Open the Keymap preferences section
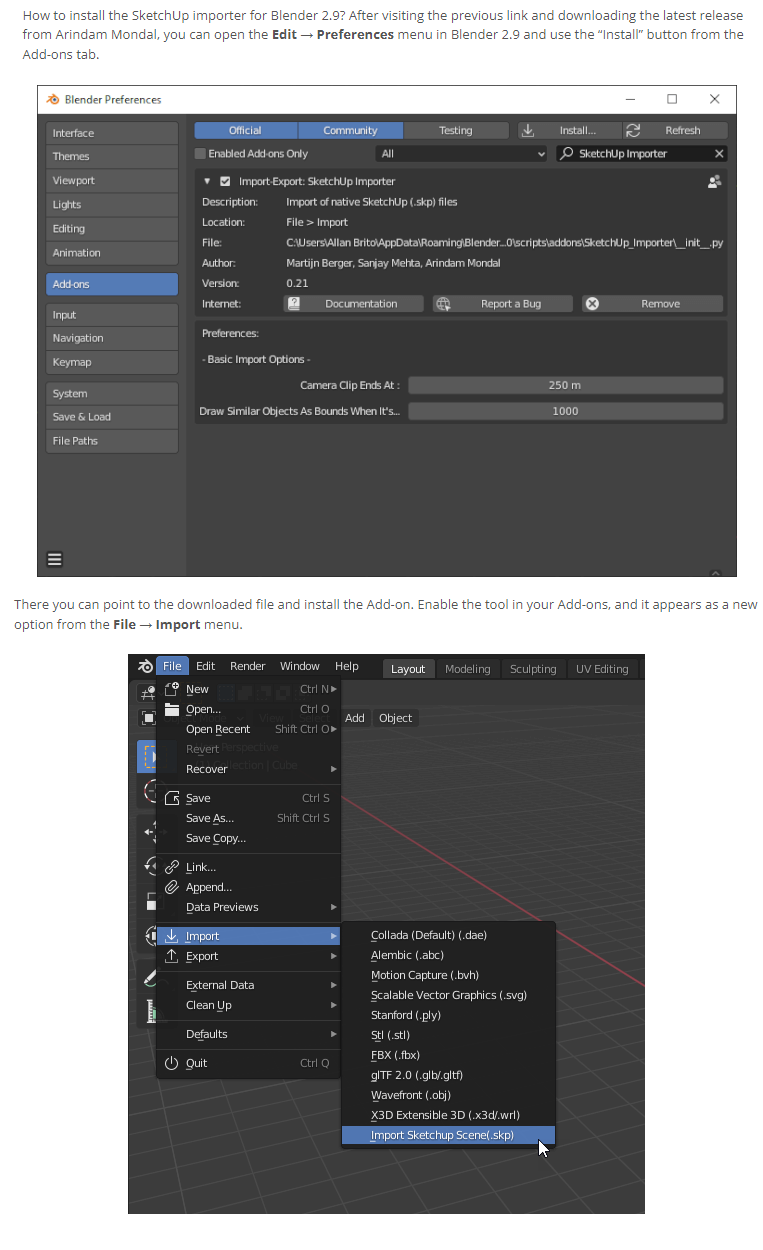This screenshot has height=1250, width=763. pyautogui.click(x=112, y=362)
